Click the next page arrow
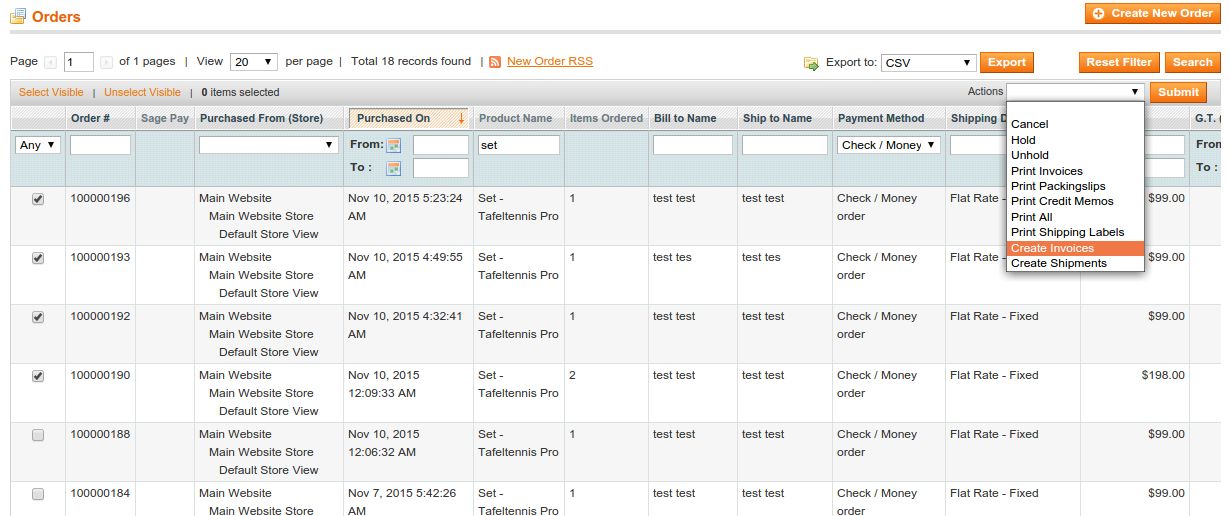 [x=107, y=62]
